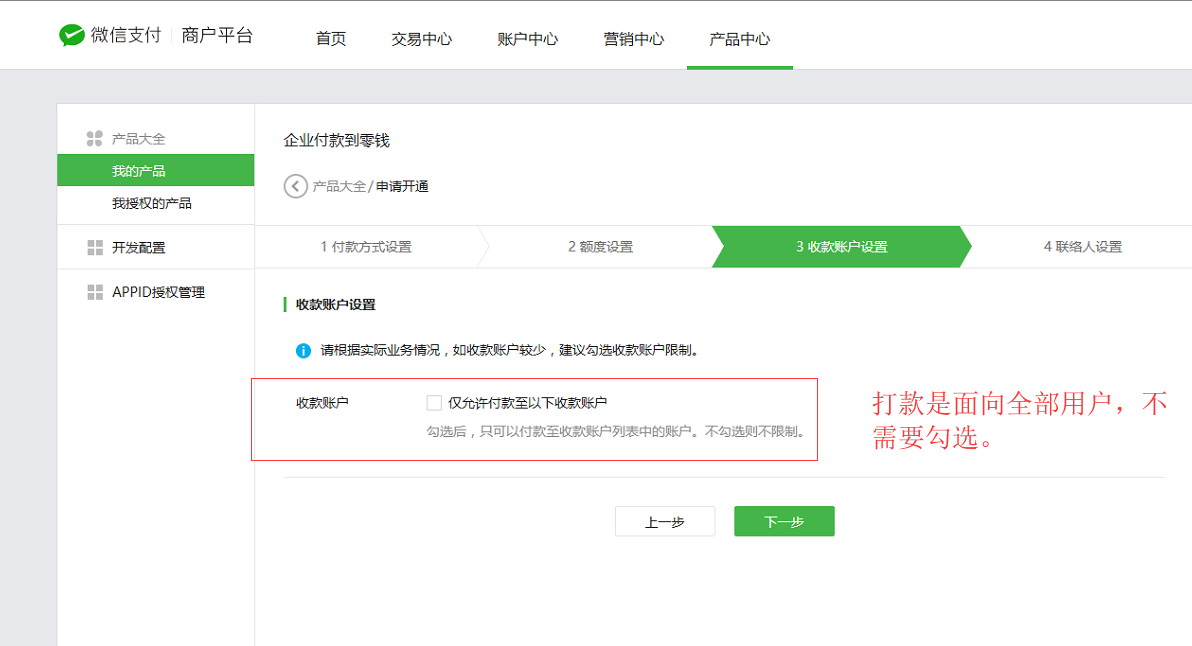The height and width of the screenshot is (646, 1192).
Task: Click the 下一步 button
Action: coord(784,522)
